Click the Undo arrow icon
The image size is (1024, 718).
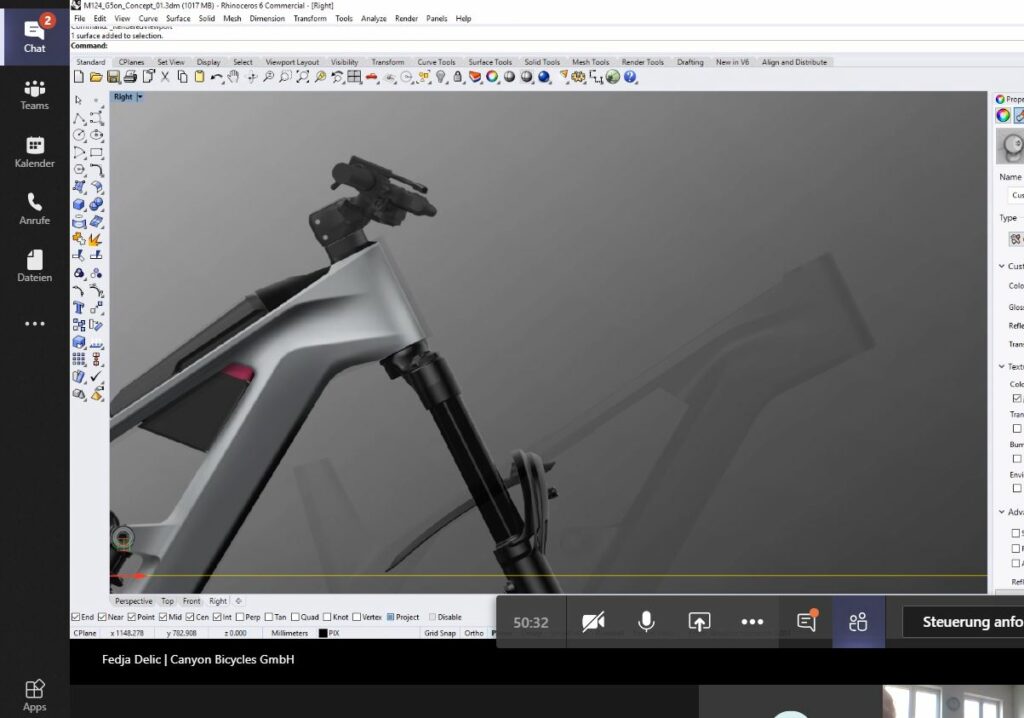click(216, 77)
